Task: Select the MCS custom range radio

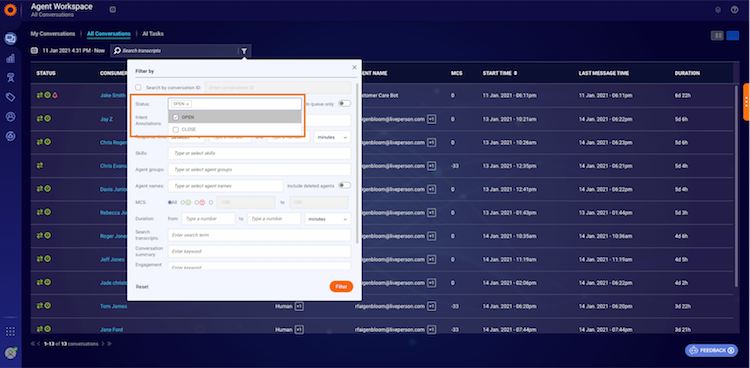Action: coord(210,202)
